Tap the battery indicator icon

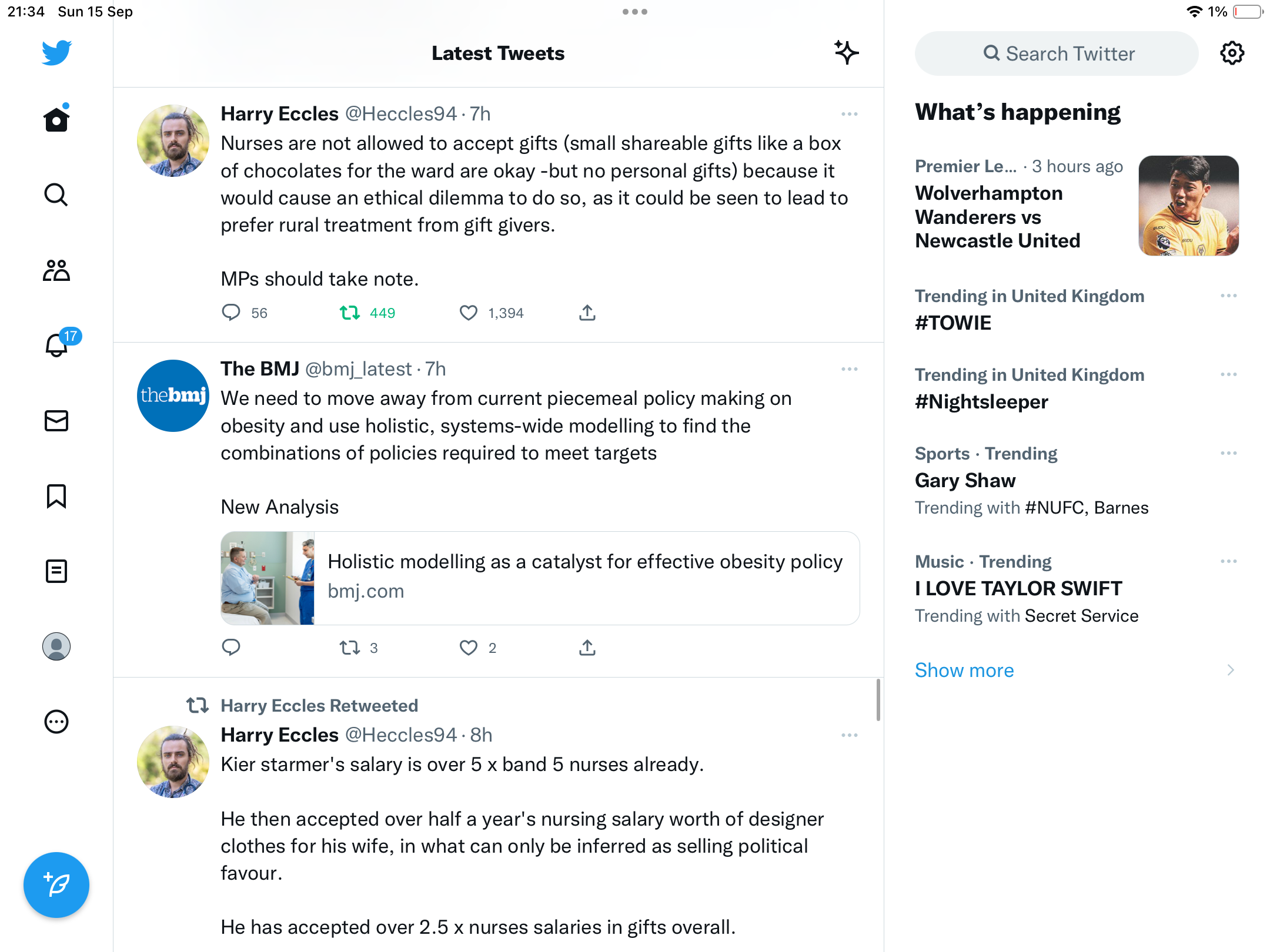[x=1248, y=12]
